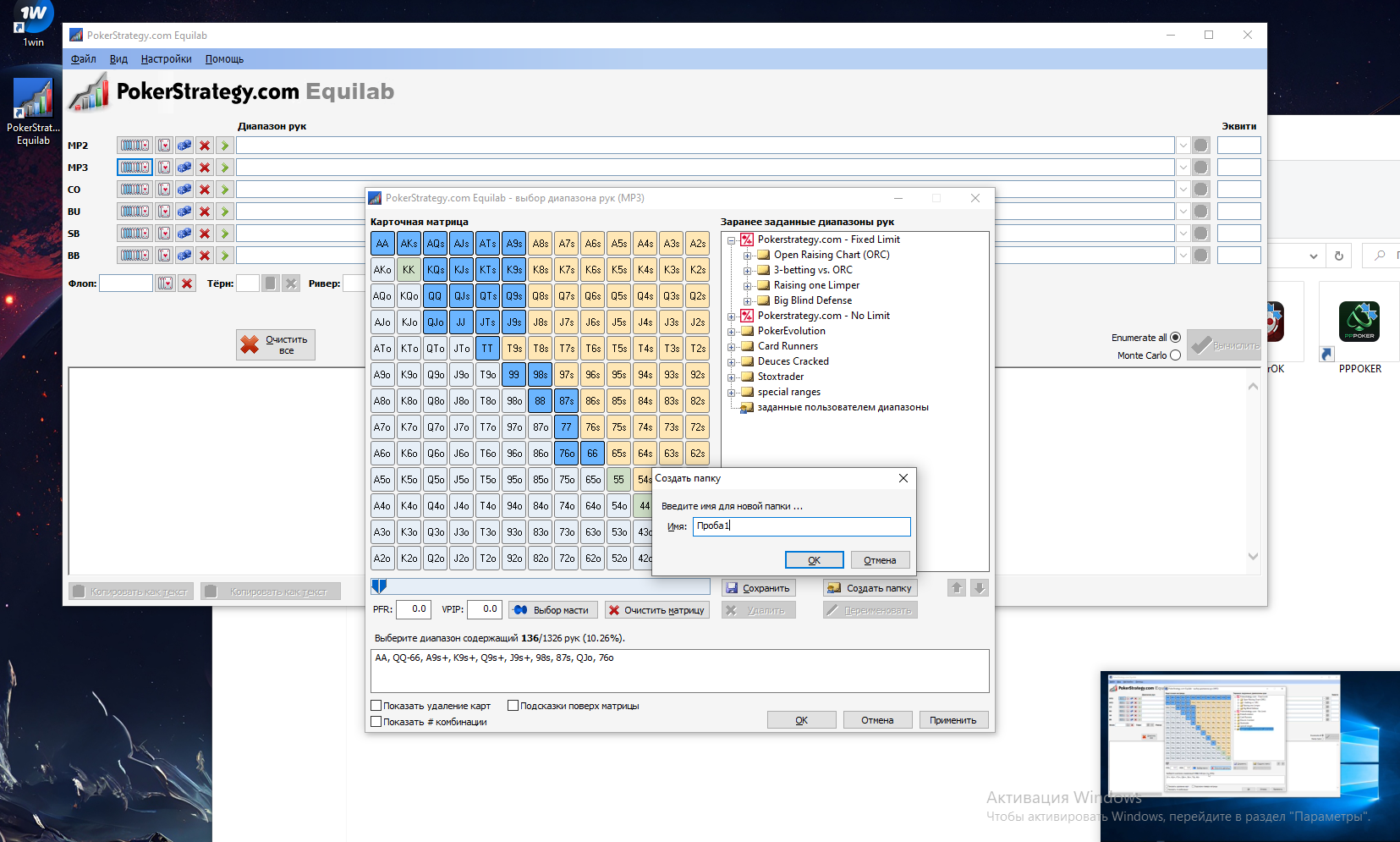Screen dimensions: 1400x842
Task: Clear the MP3 hand range with red X
Action: click(x=205, y=168)
